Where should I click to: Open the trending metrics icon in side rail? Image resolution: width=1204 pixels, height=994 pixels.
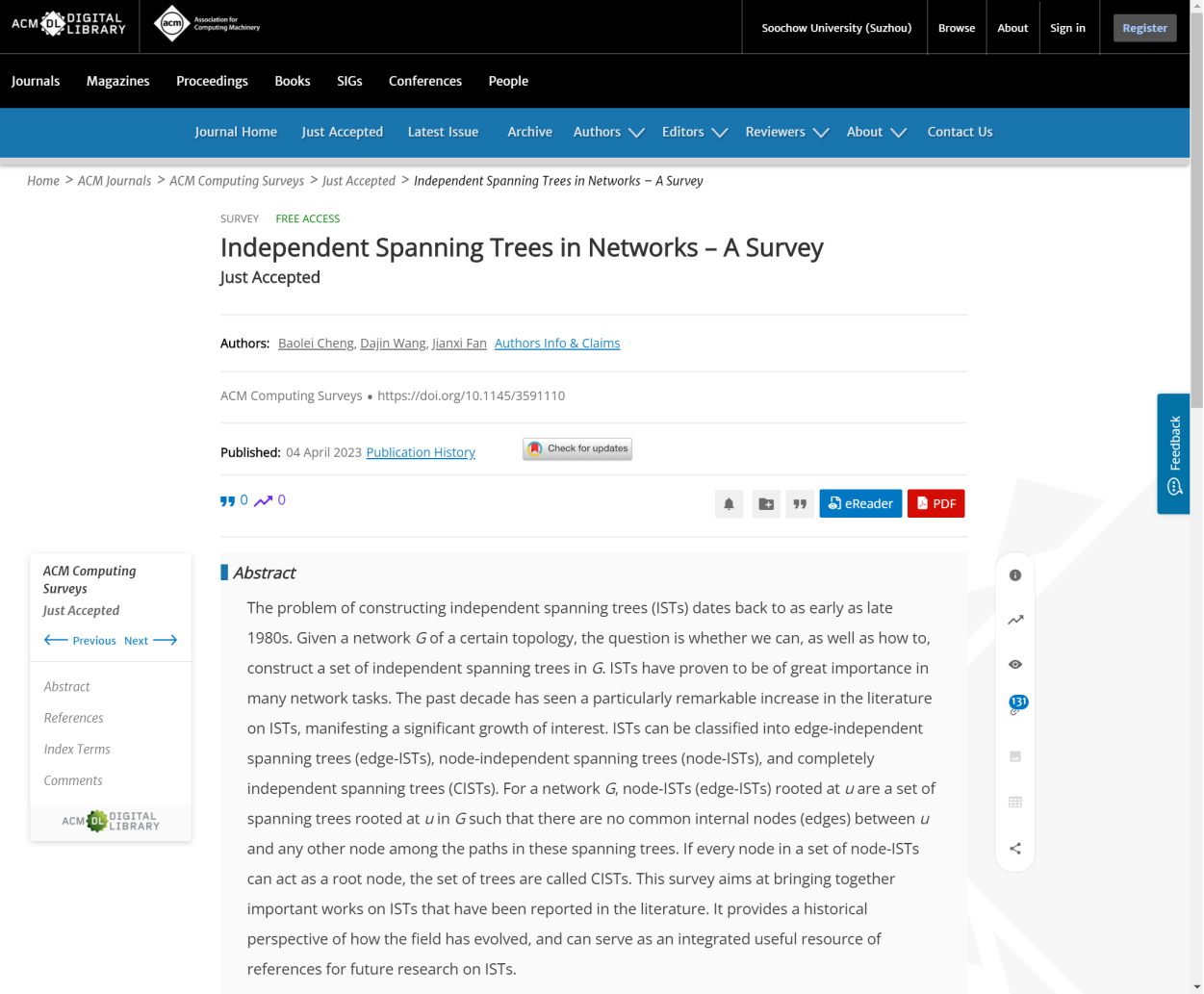pos(1015,620)
